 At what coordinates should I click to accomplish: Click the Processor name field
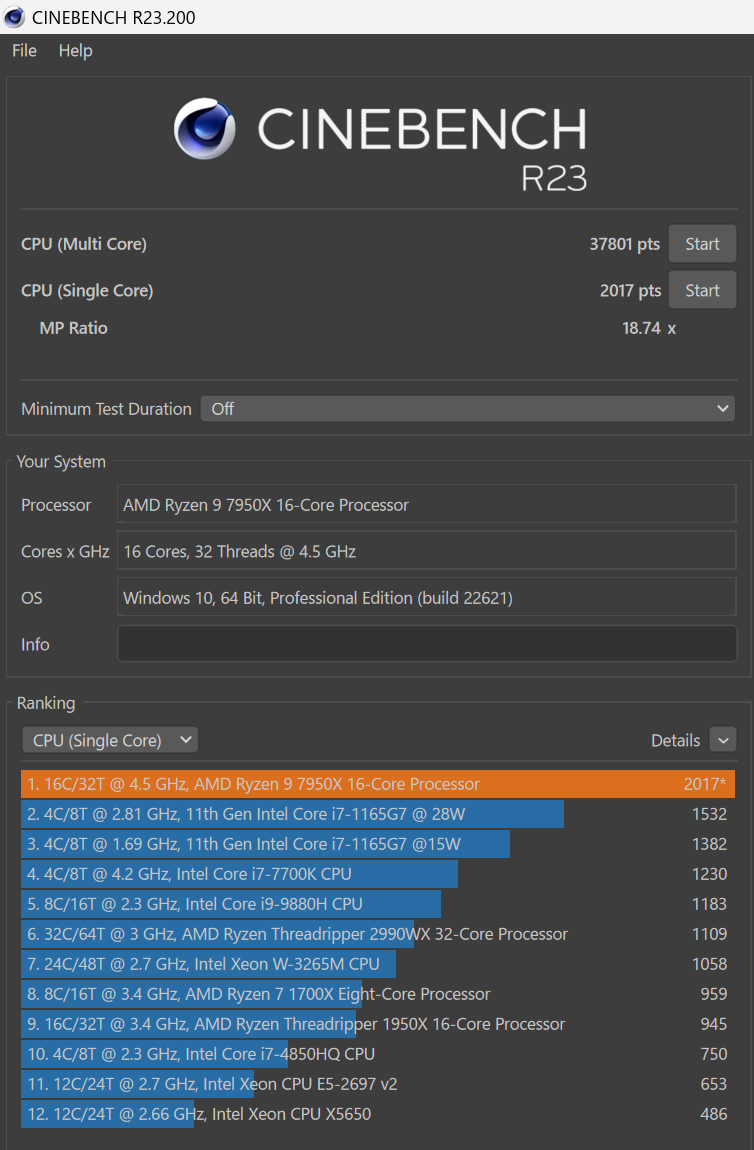pyautogui.click(x=427, y=504)
